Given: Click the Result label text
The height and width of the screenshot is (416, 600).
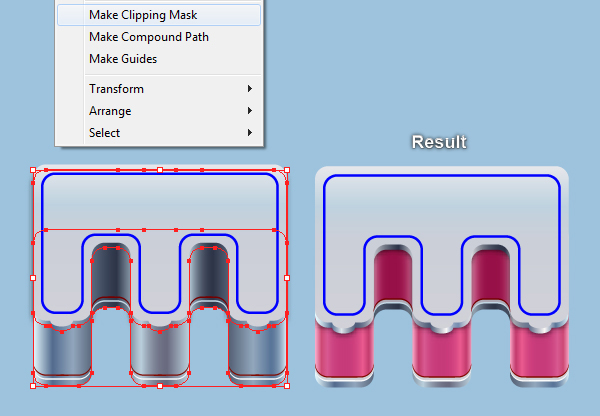Looking at the screenshot, I should click(x=439, y=142).
